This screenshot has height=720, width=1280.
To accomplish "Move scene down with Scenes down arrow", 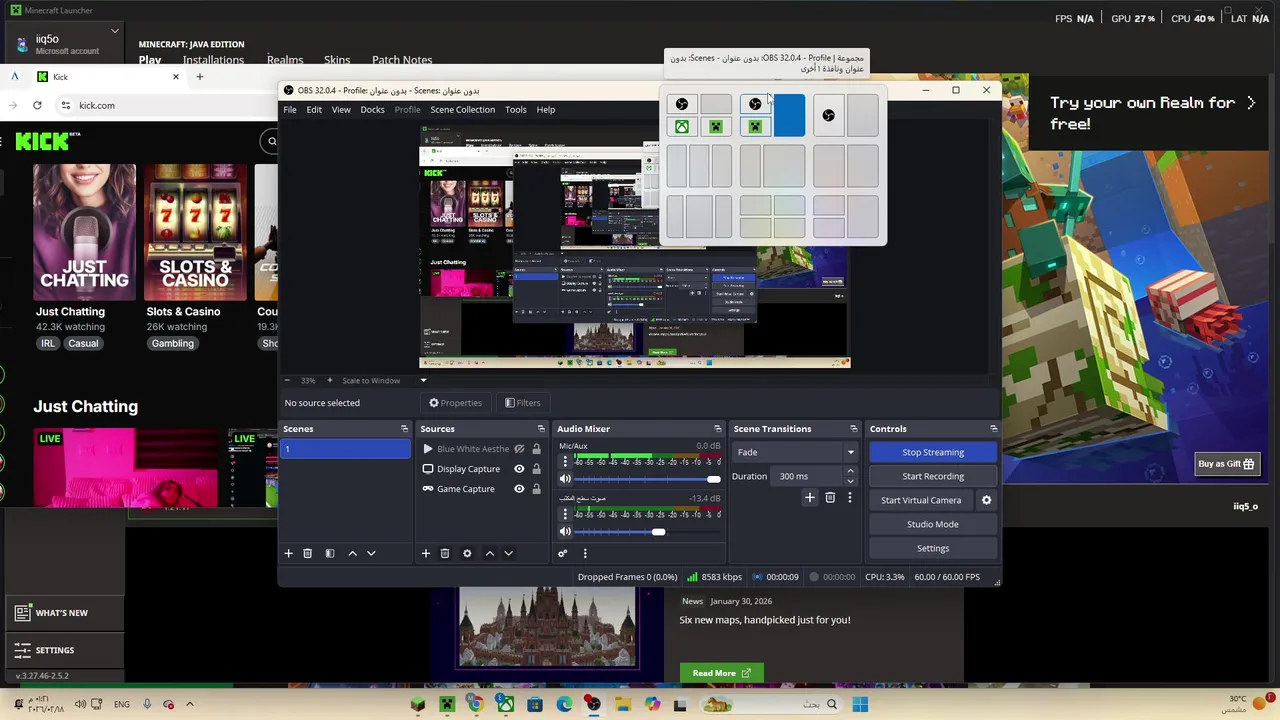I will point(371,553).
